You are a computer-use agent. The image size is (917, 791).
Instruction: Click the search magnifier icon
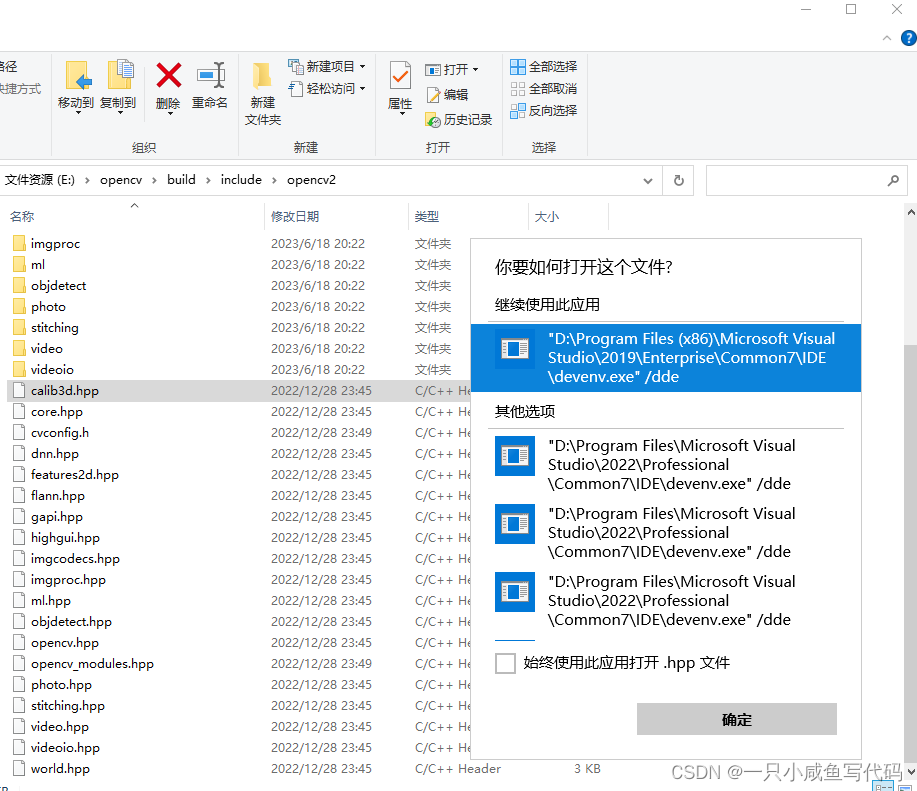[893, 181]
